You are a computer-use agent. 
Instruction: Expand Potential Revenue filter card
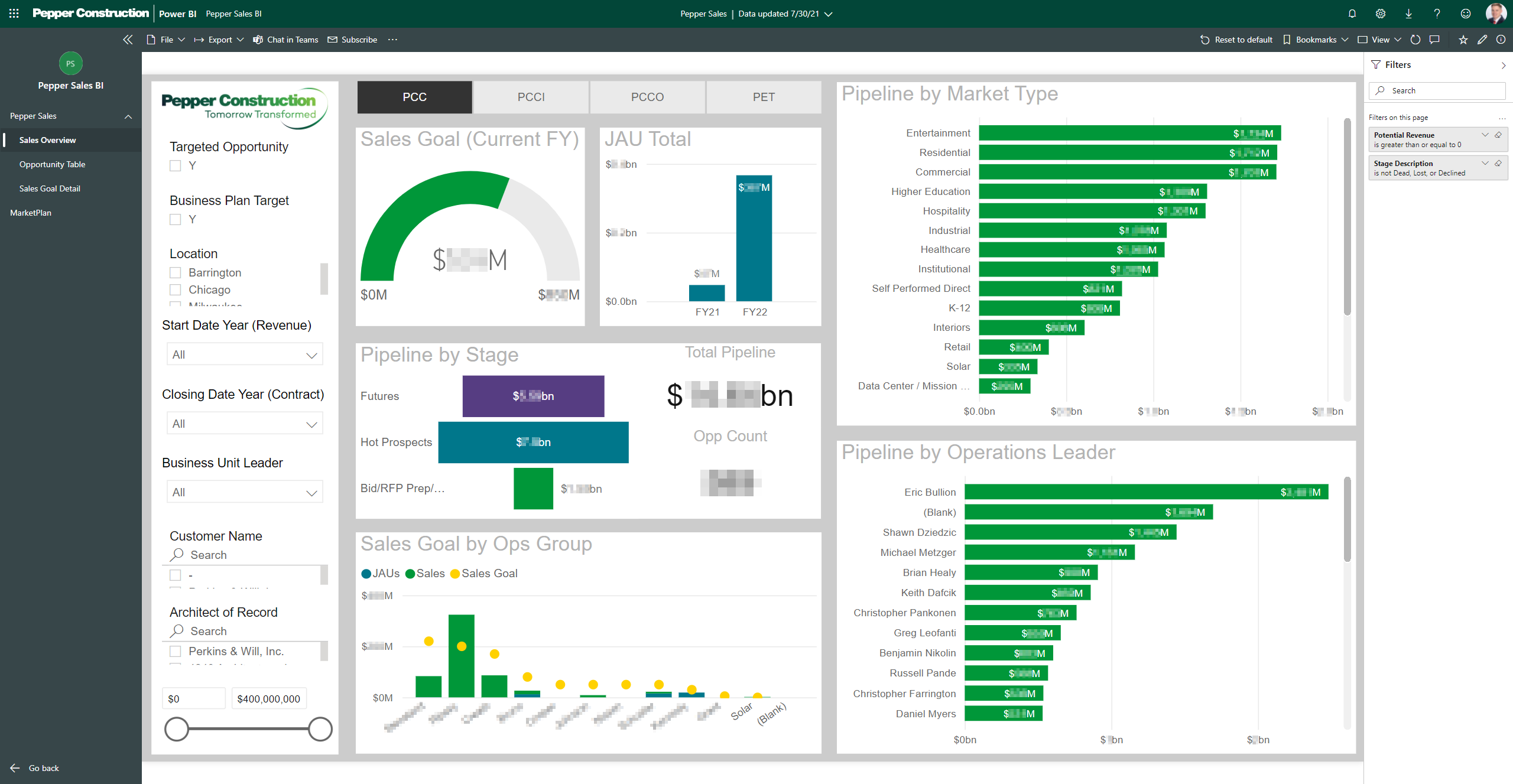pos(1485,135)
